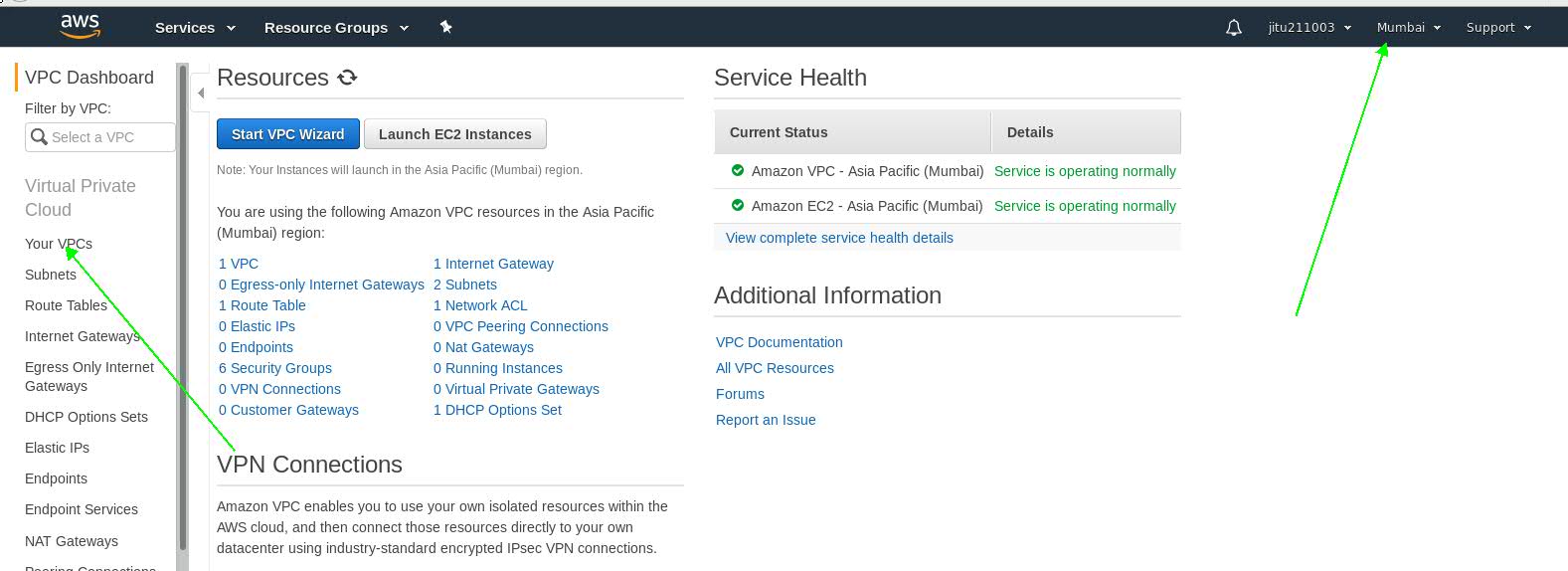The image size is (1568, 571).
Task: Click EC2 status: Service is operating normally
Action: (x=1085, y=206)
